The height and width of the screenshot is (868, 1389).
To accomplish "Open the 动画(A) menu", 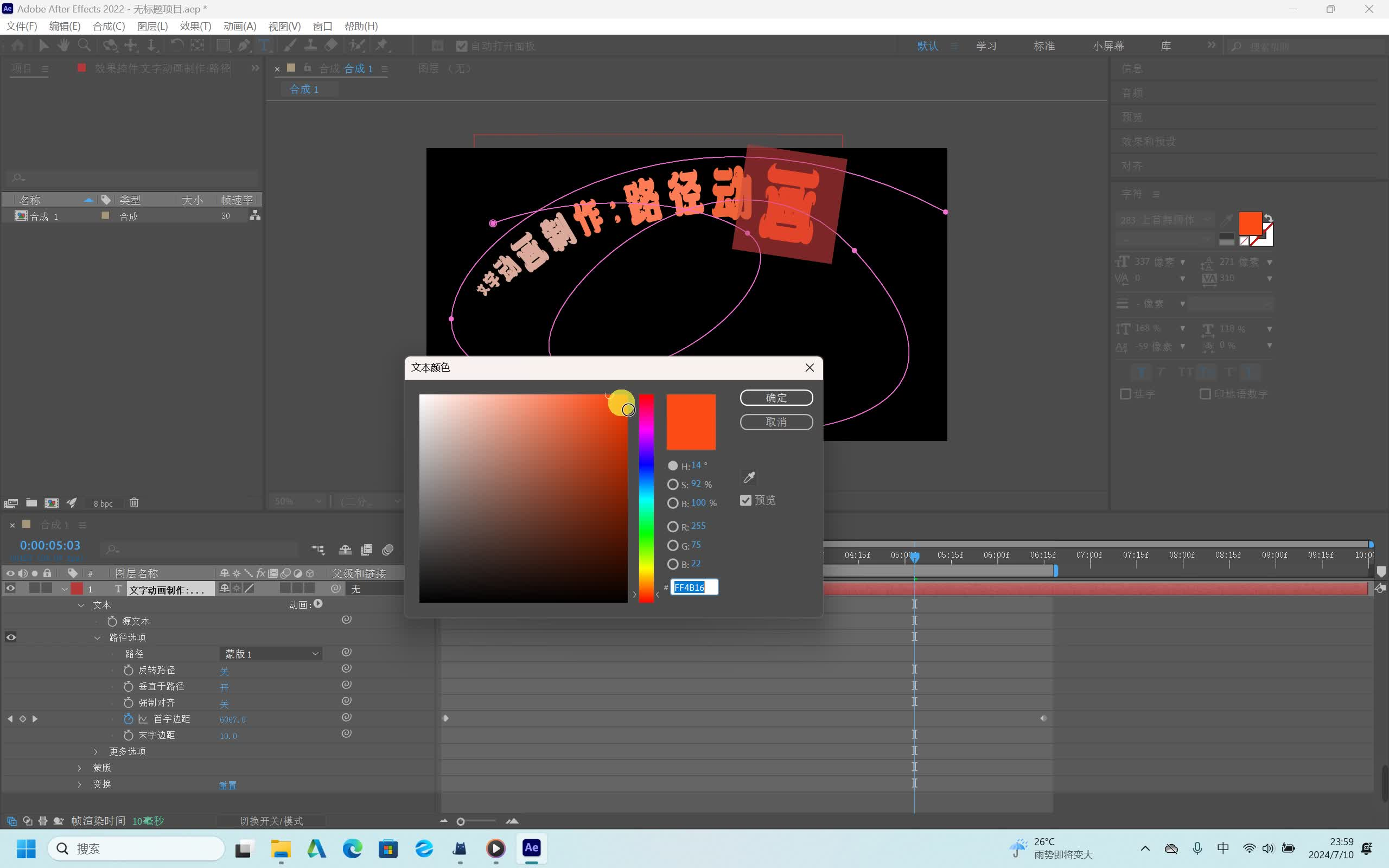I will 240,27.
